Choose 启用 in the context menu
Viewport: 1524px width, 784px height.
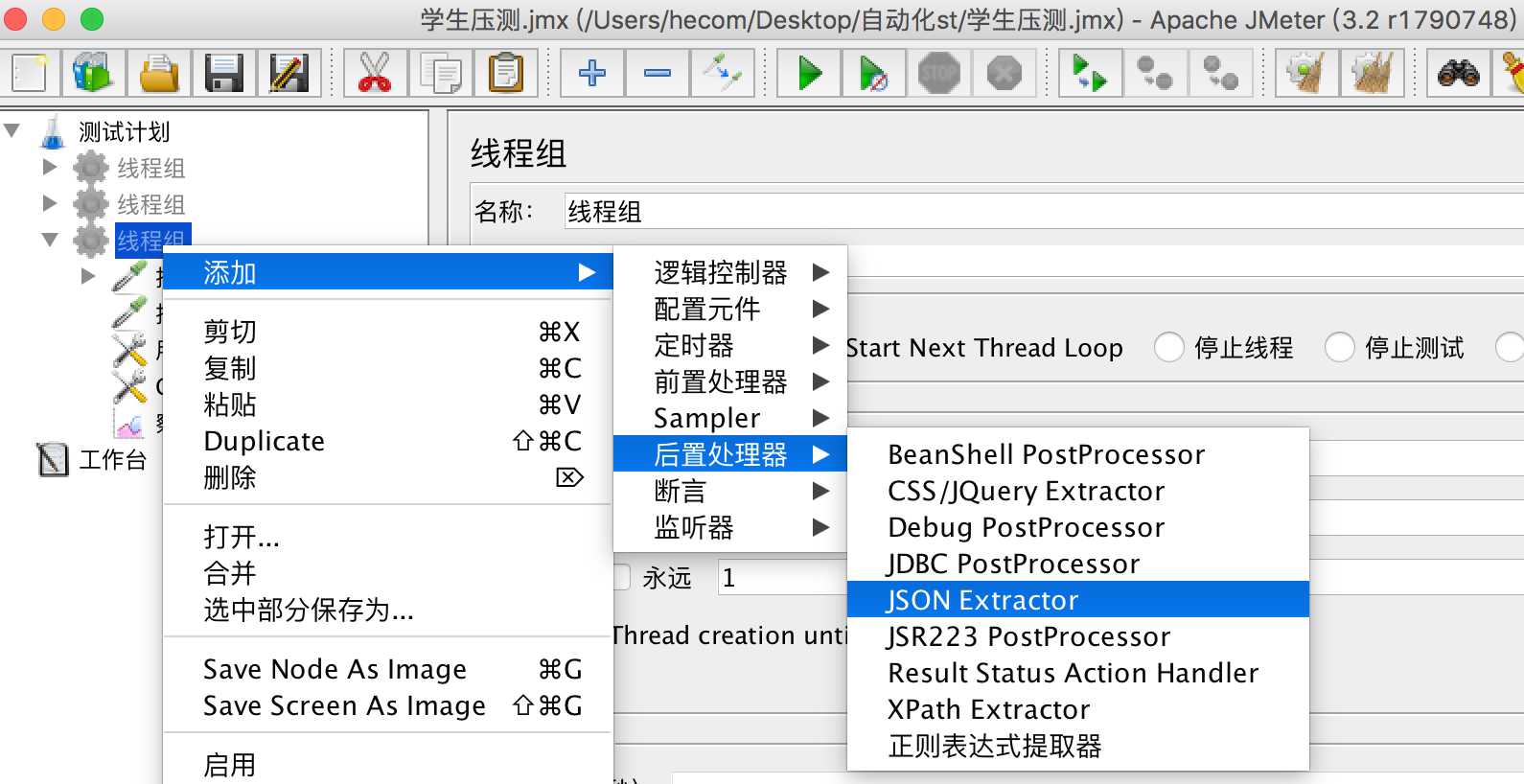387,765
